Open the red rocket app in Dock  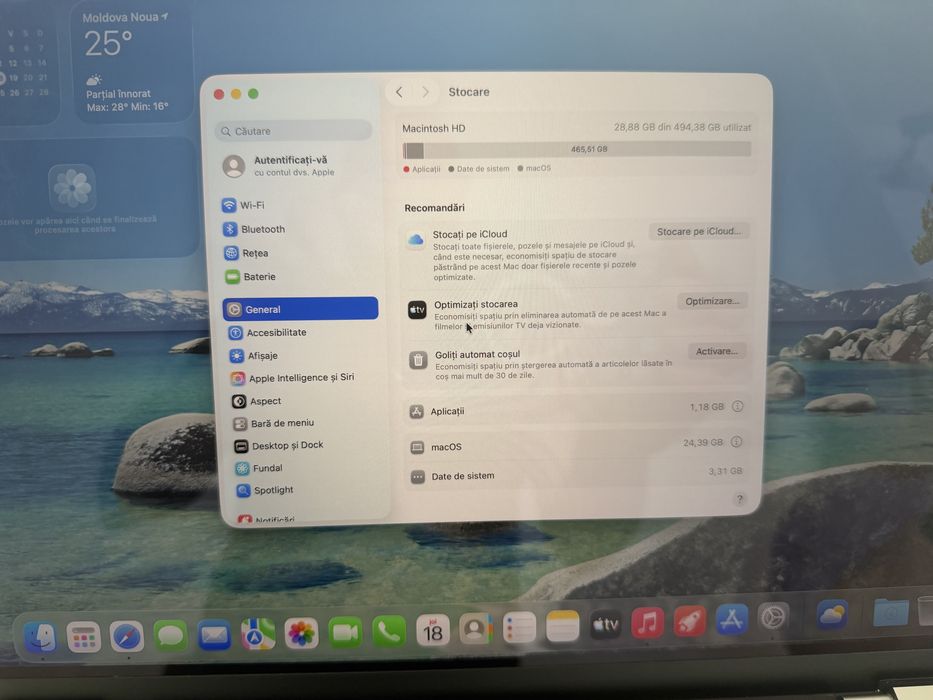(690, 621)
